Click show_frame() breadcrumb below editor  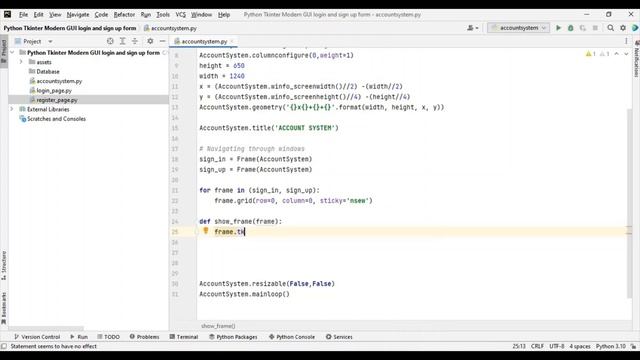[218, 326]
